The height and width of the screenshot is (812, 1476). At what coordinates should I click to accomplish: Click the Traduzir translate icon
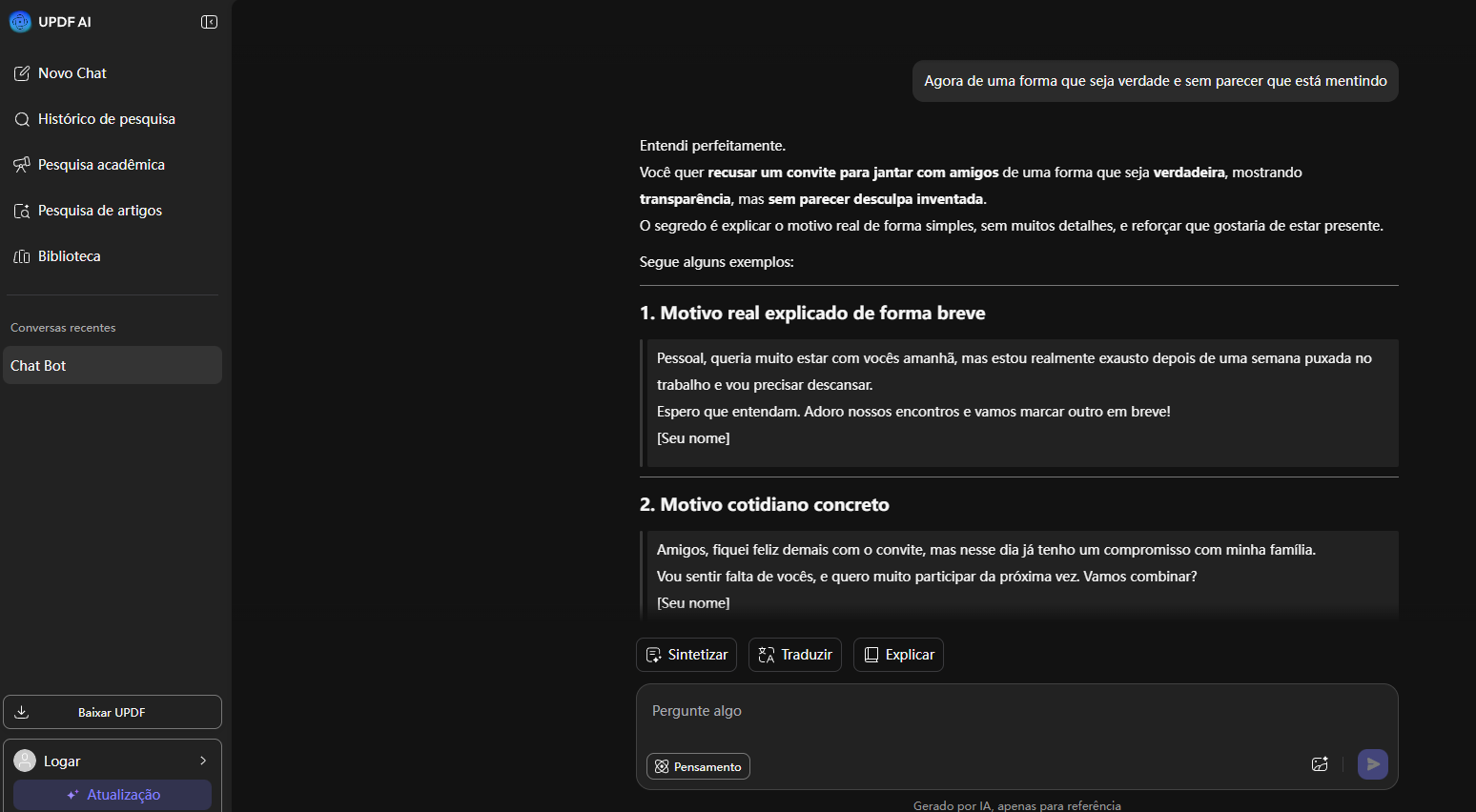(767, 655)
